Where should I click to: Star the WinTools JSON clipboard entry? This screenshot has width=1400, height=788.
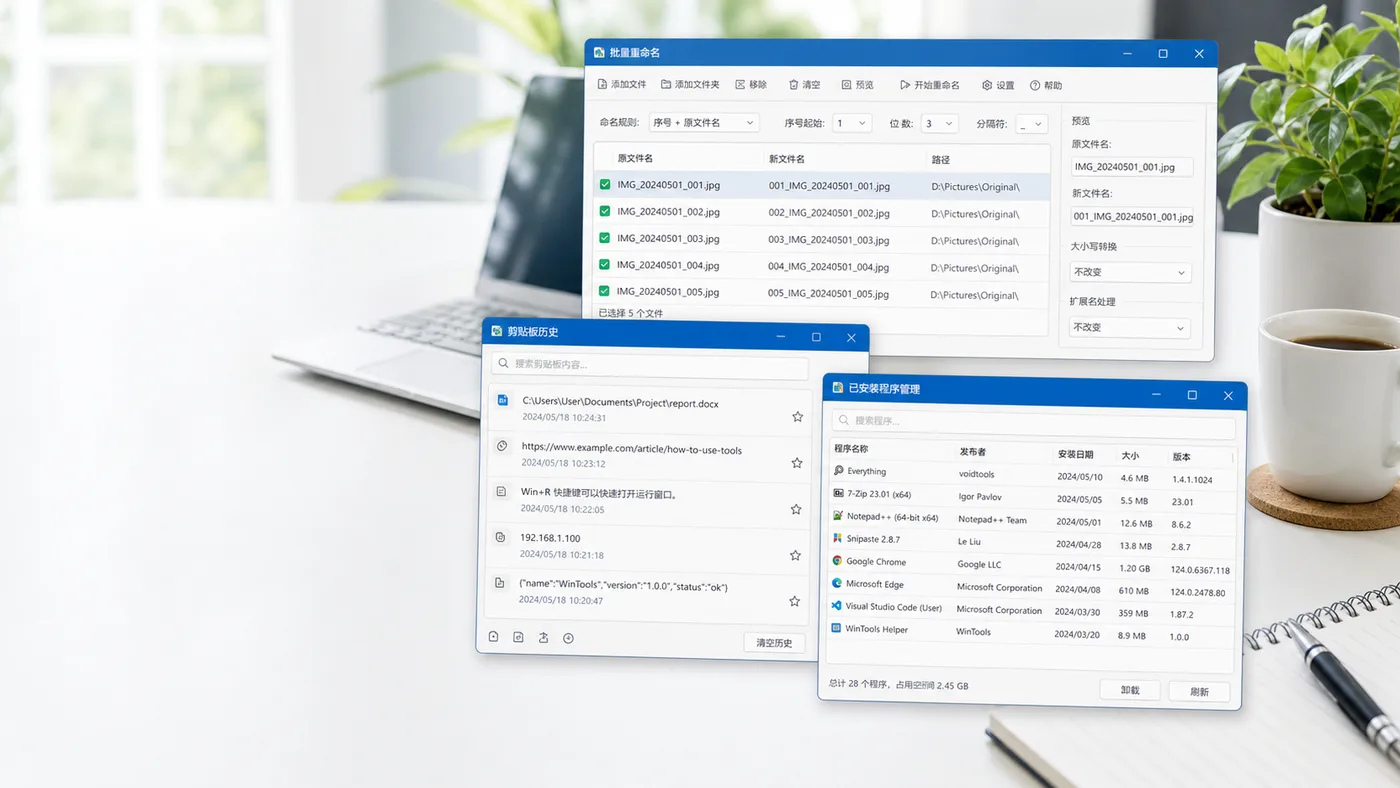794,601
